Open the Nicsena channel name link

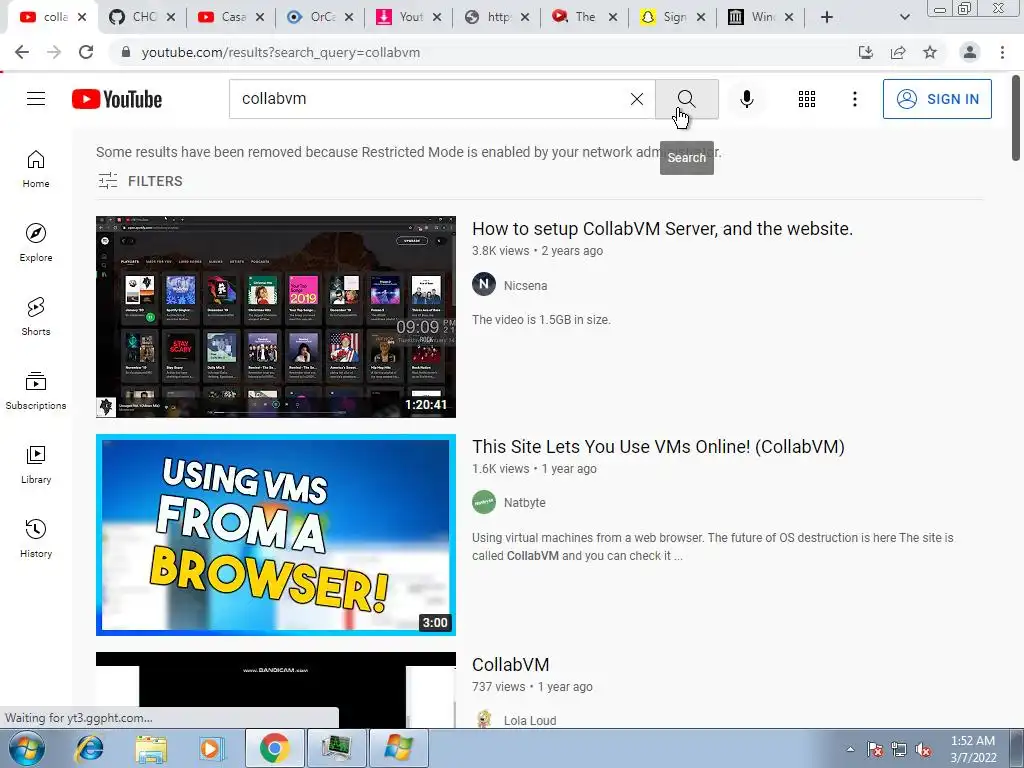coord(526,285)
